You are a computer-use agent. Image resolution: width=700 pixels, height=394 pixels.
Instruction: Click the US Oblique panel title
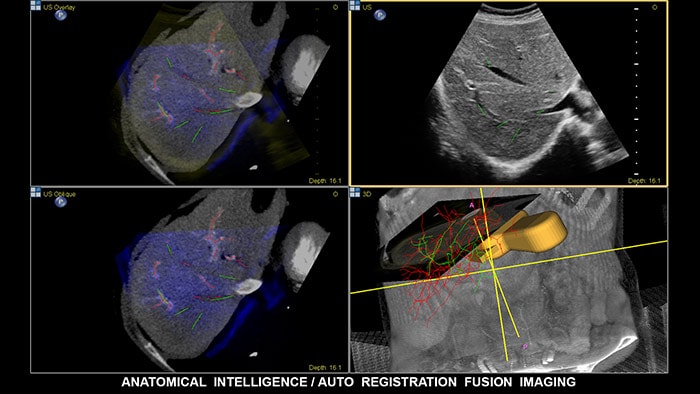pos(59,194)
